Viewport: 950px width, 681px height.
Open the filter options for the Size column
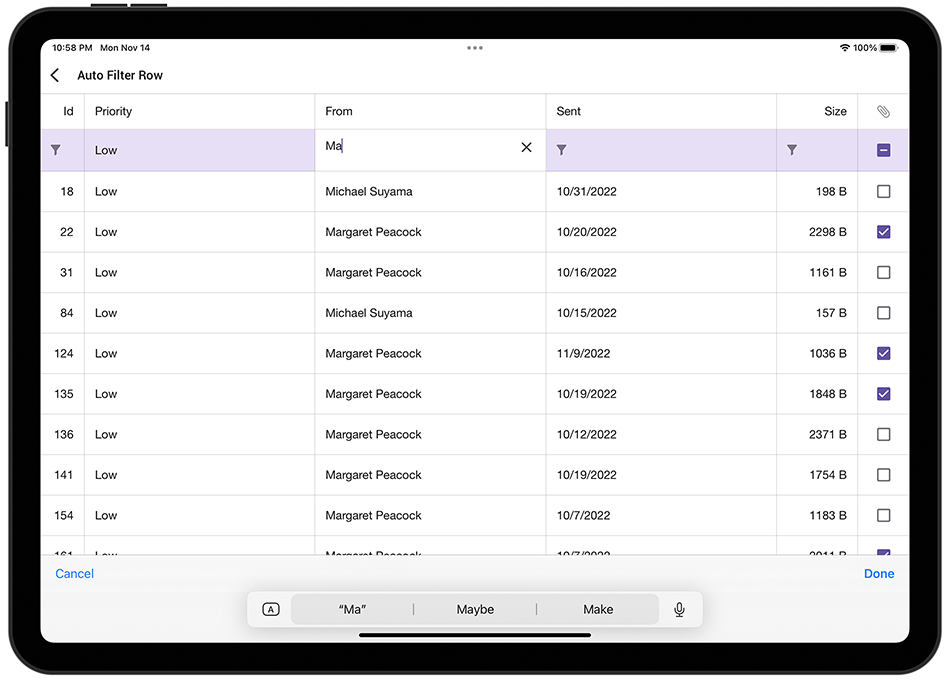pos(792,149)
